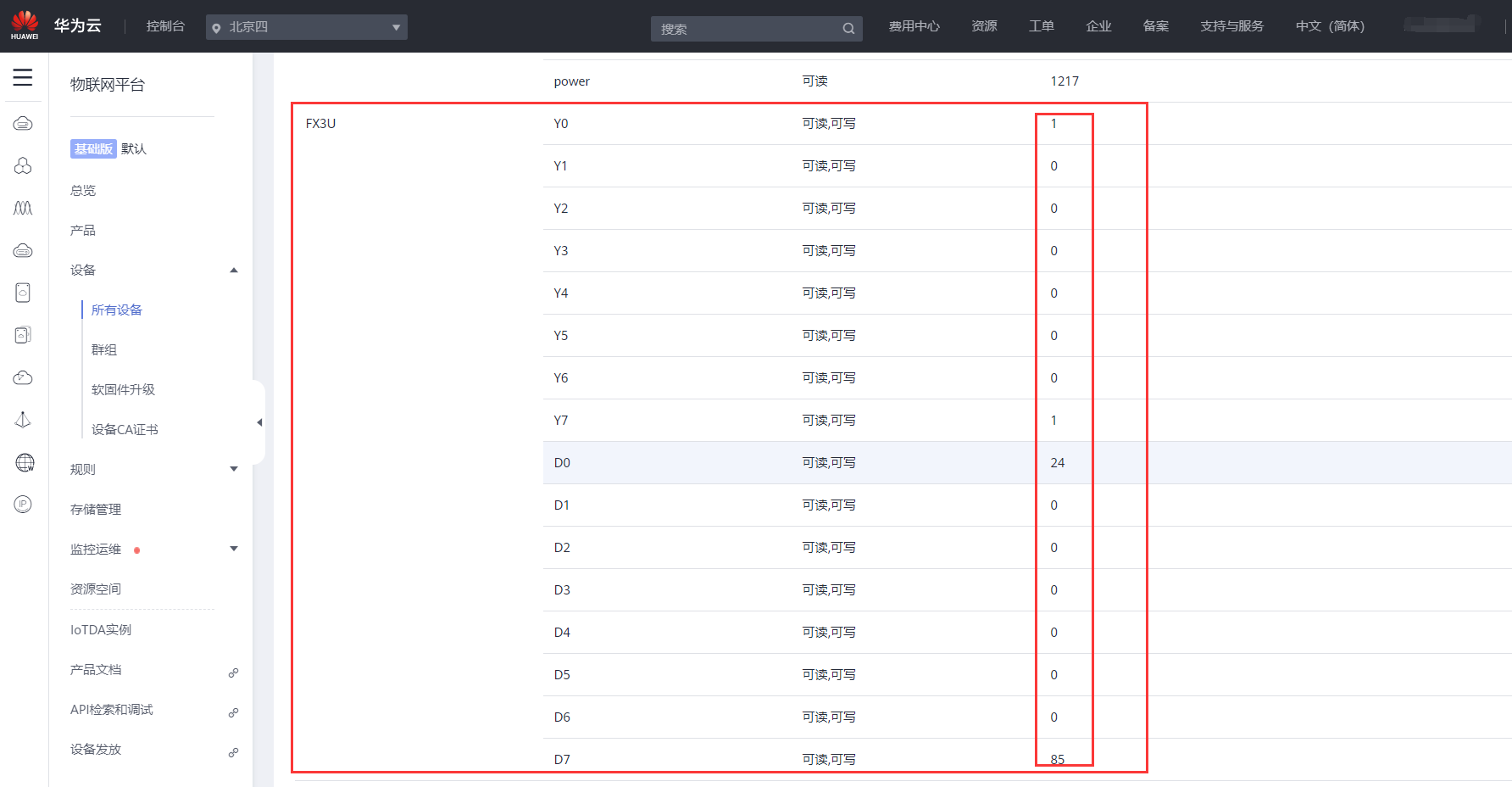Viewport: 1512px width, 787px height.
Task: Open 资源 in top bar
Action: click(x=984, y=26)
